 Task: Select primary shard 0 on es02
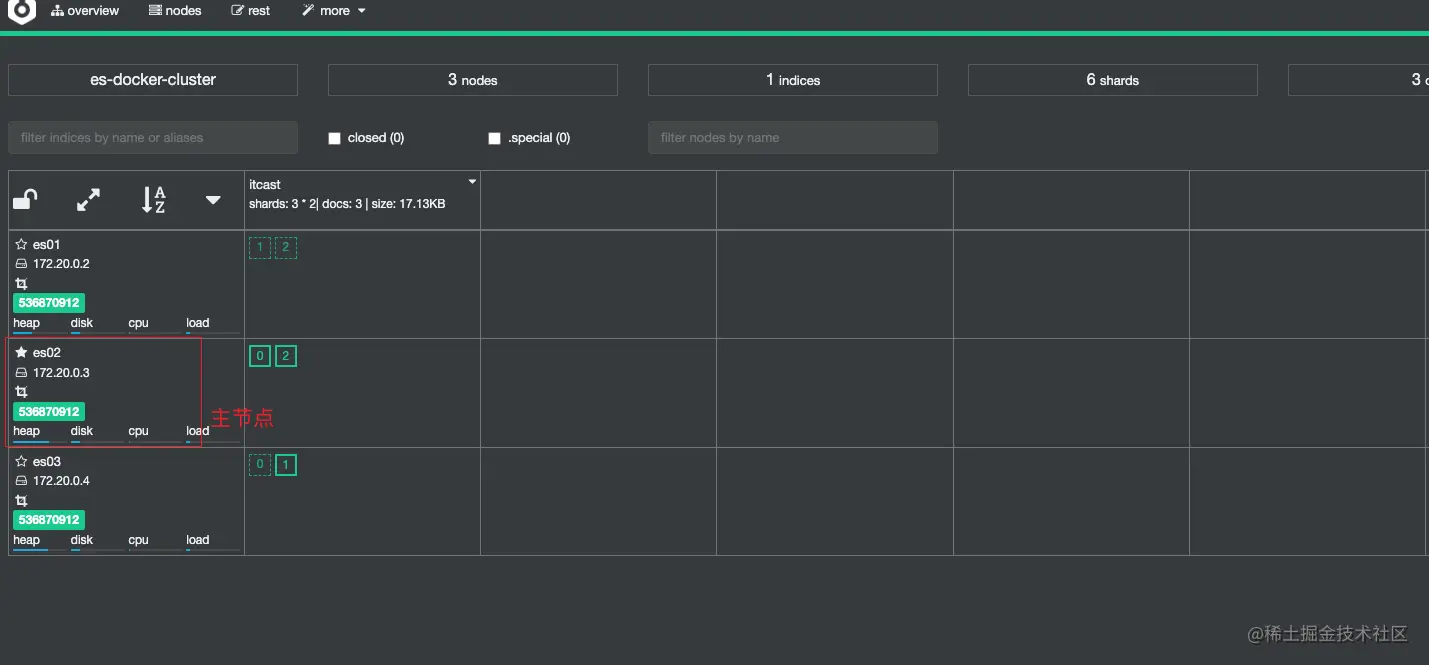click(260, 356)
